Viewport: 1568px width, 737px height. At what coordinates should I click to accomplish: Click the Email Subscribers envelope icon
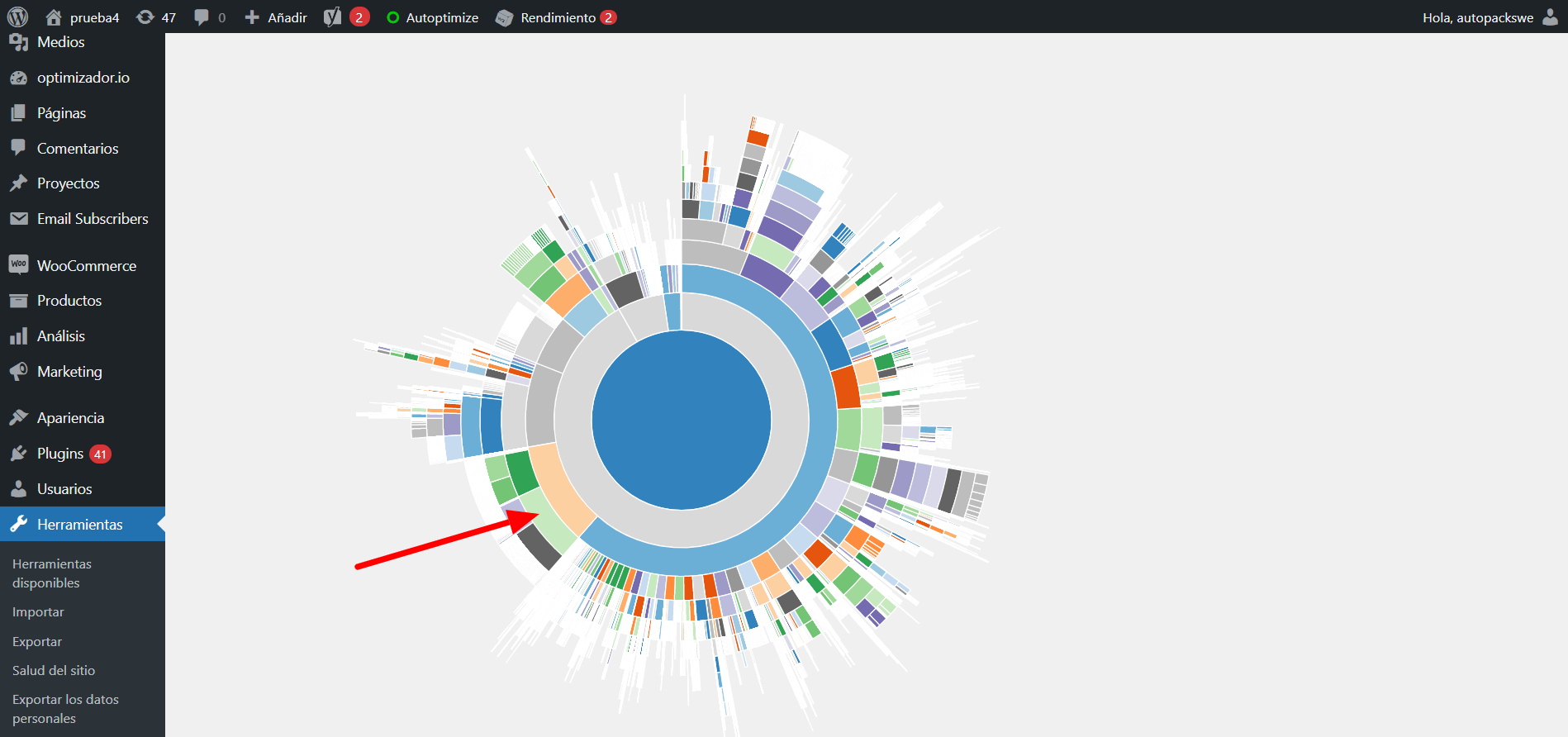(x=18, y=218)
